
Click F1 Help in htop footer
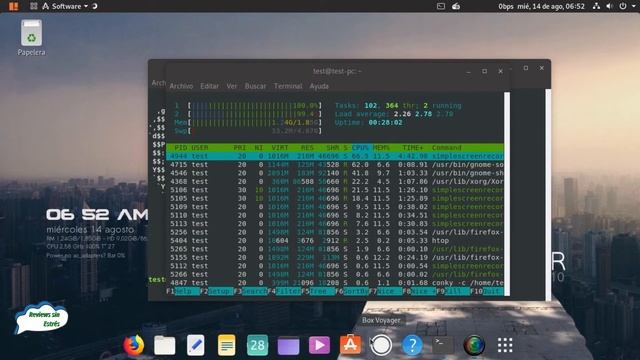[183, 291]
